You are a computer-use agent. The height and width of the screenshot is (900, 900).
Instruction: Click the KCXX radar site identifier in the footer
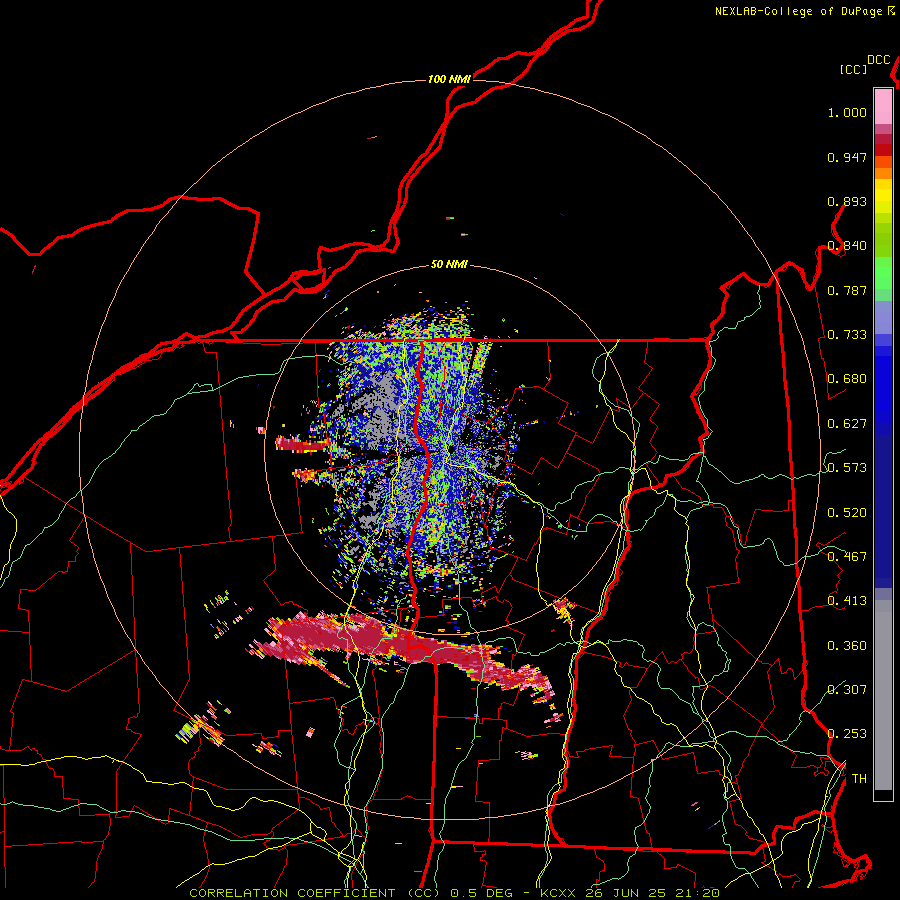pos(557,893)
